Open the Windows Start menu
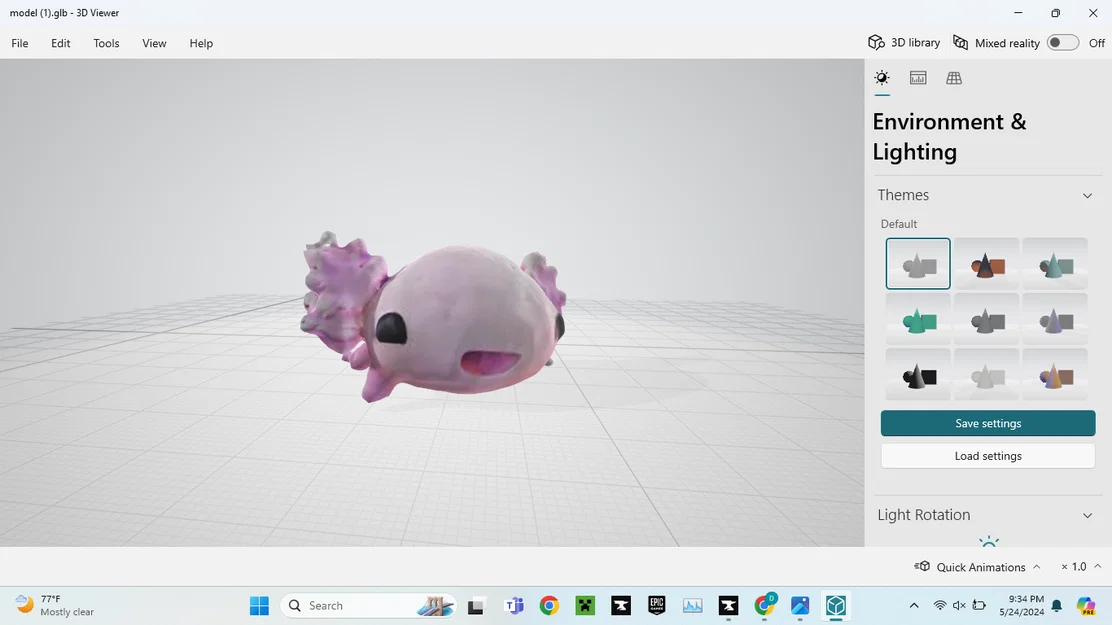Image resolution: width=1112 pixels, height=625 pixels. (x=259, y=606)
